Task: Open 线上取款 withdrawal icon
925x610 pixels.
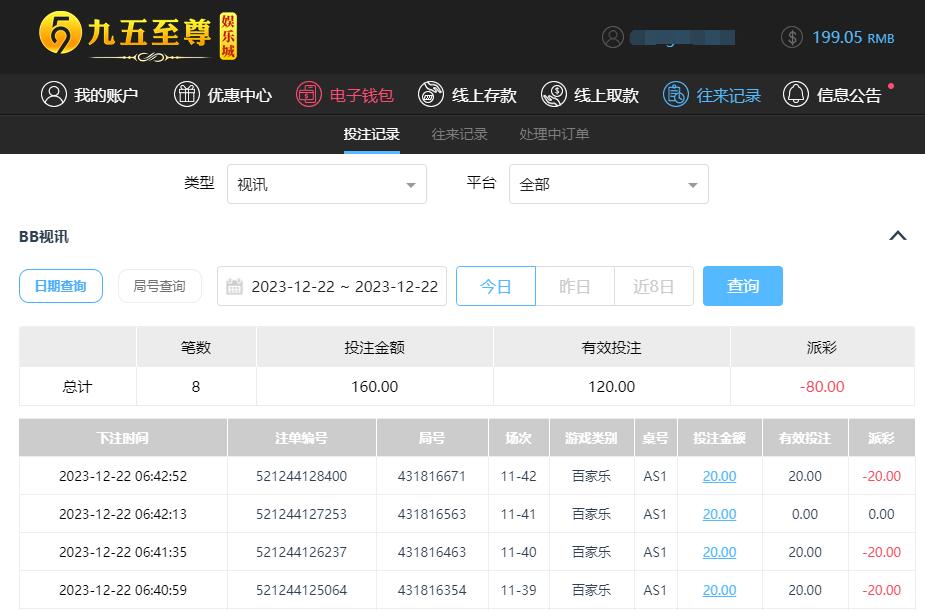Action: click(x=553, y=95)
